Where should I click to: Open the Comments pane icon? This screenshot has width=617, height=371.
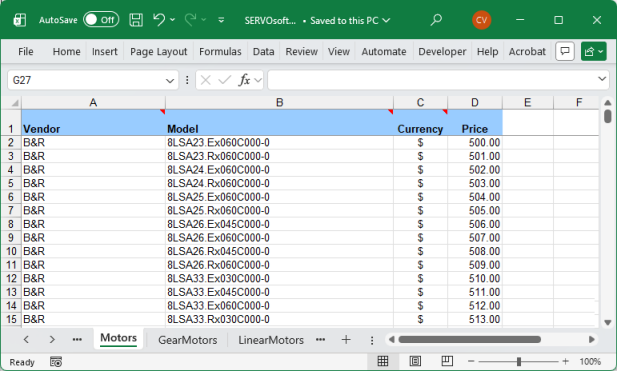[565, 51]
